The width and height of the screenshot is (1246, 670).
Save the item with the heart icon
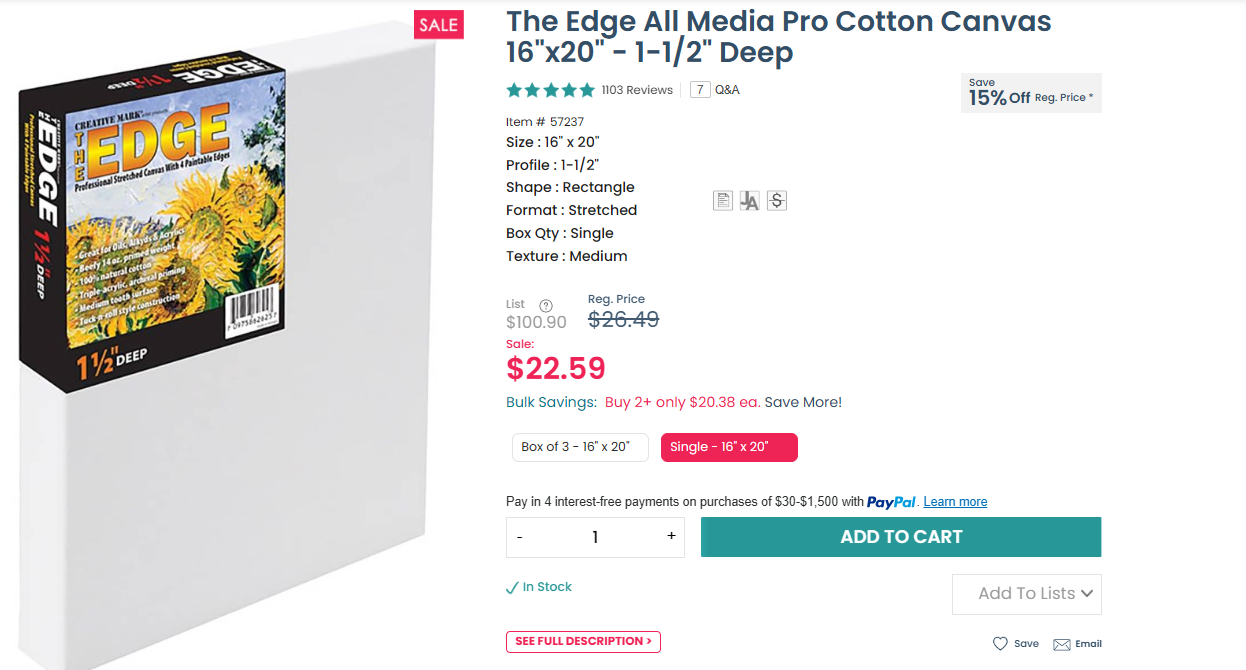pos(1000,644)
